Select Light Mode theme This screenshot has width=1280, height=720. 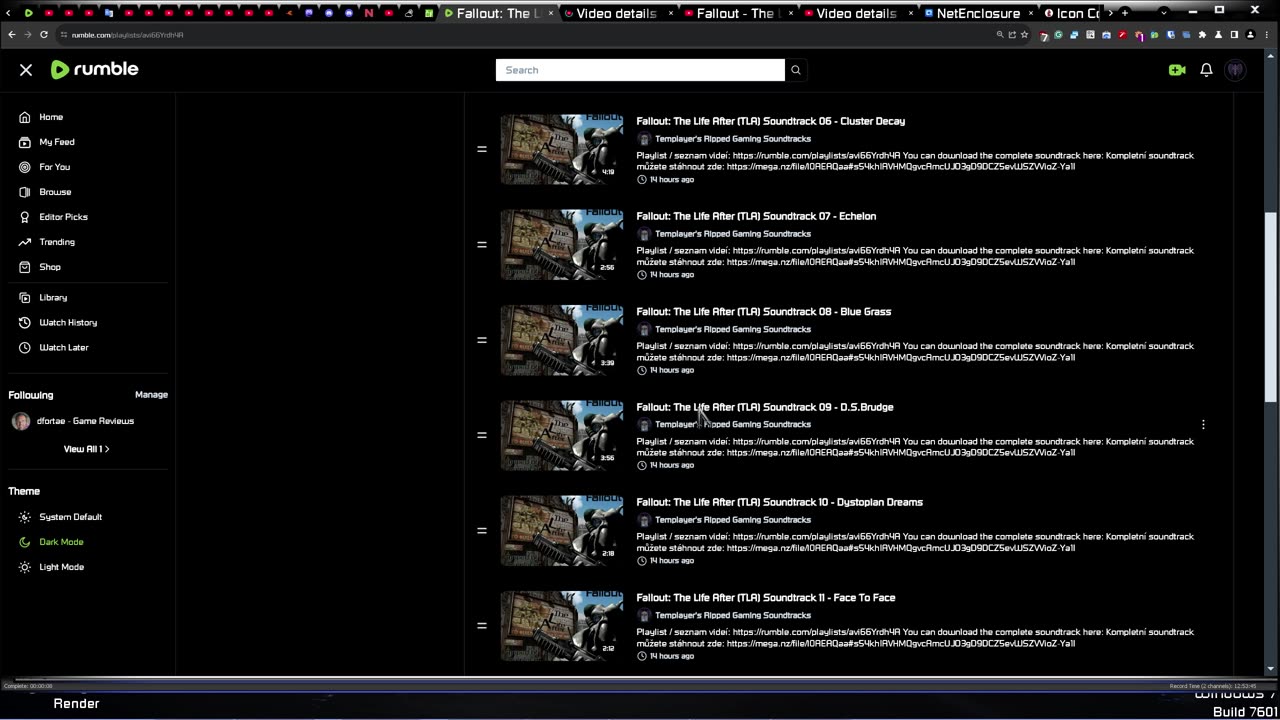pos(61,567)
